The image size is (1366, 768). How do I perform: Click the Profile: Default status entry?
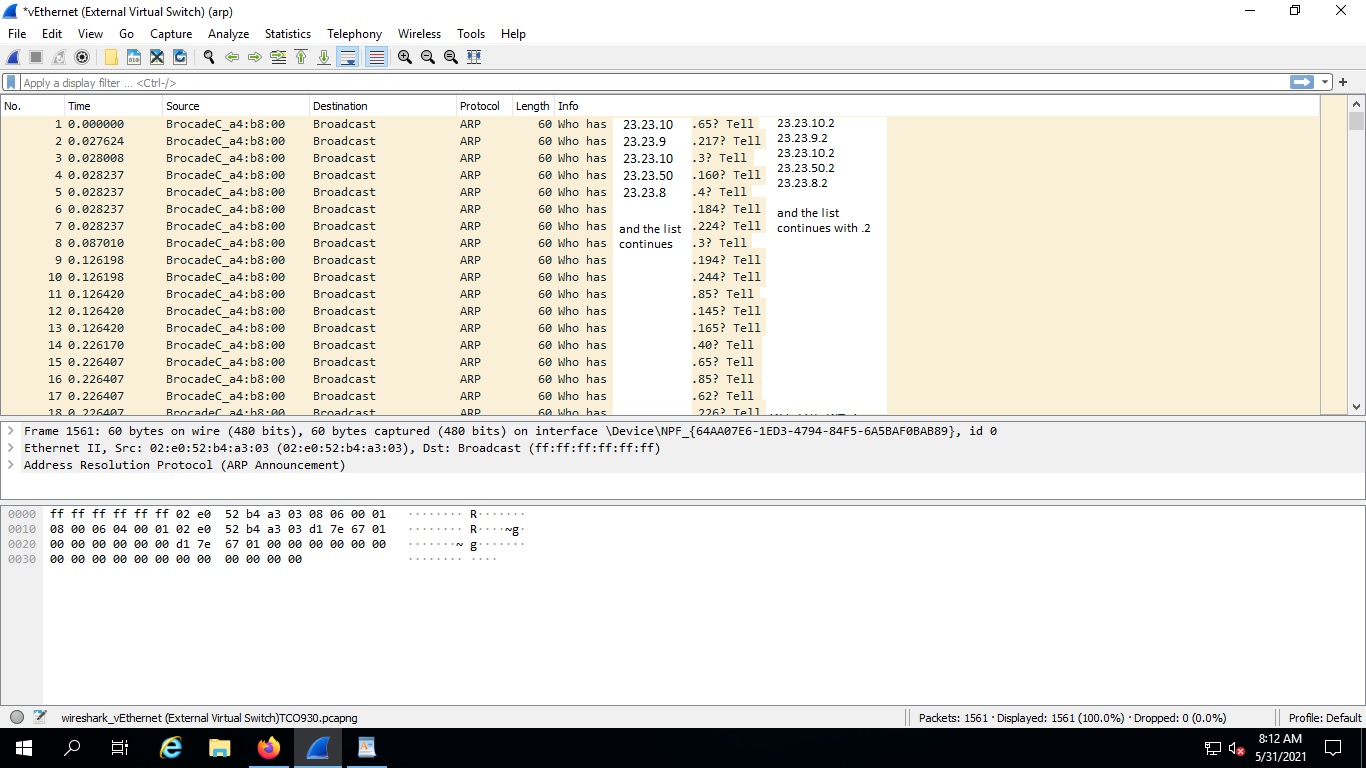point(1325,718)
